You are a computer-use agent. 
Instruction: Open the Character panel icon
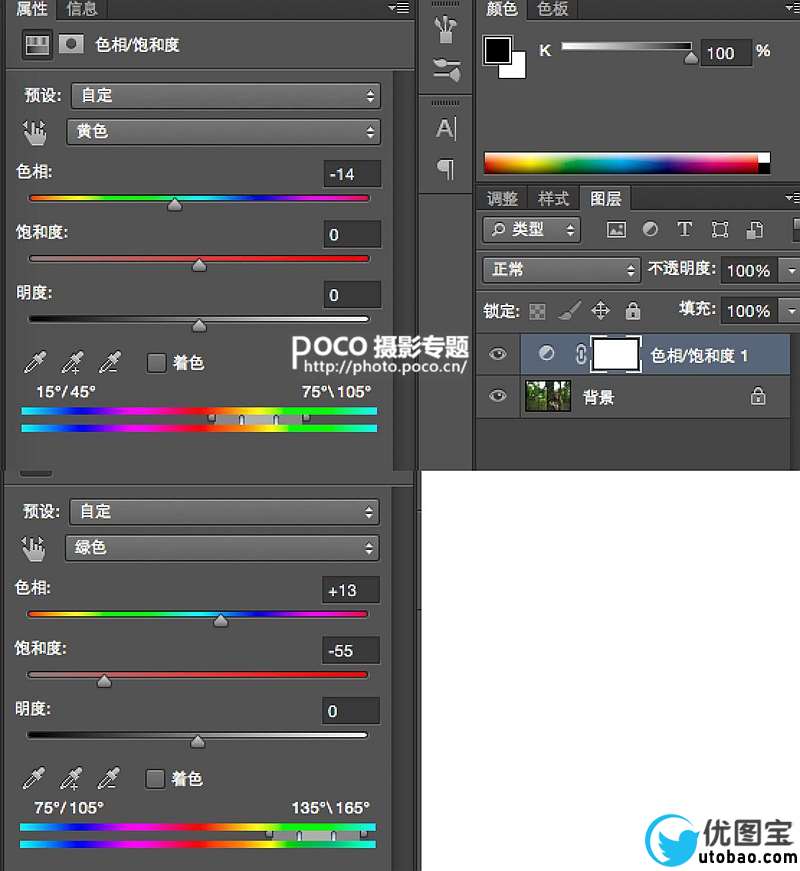446,128
